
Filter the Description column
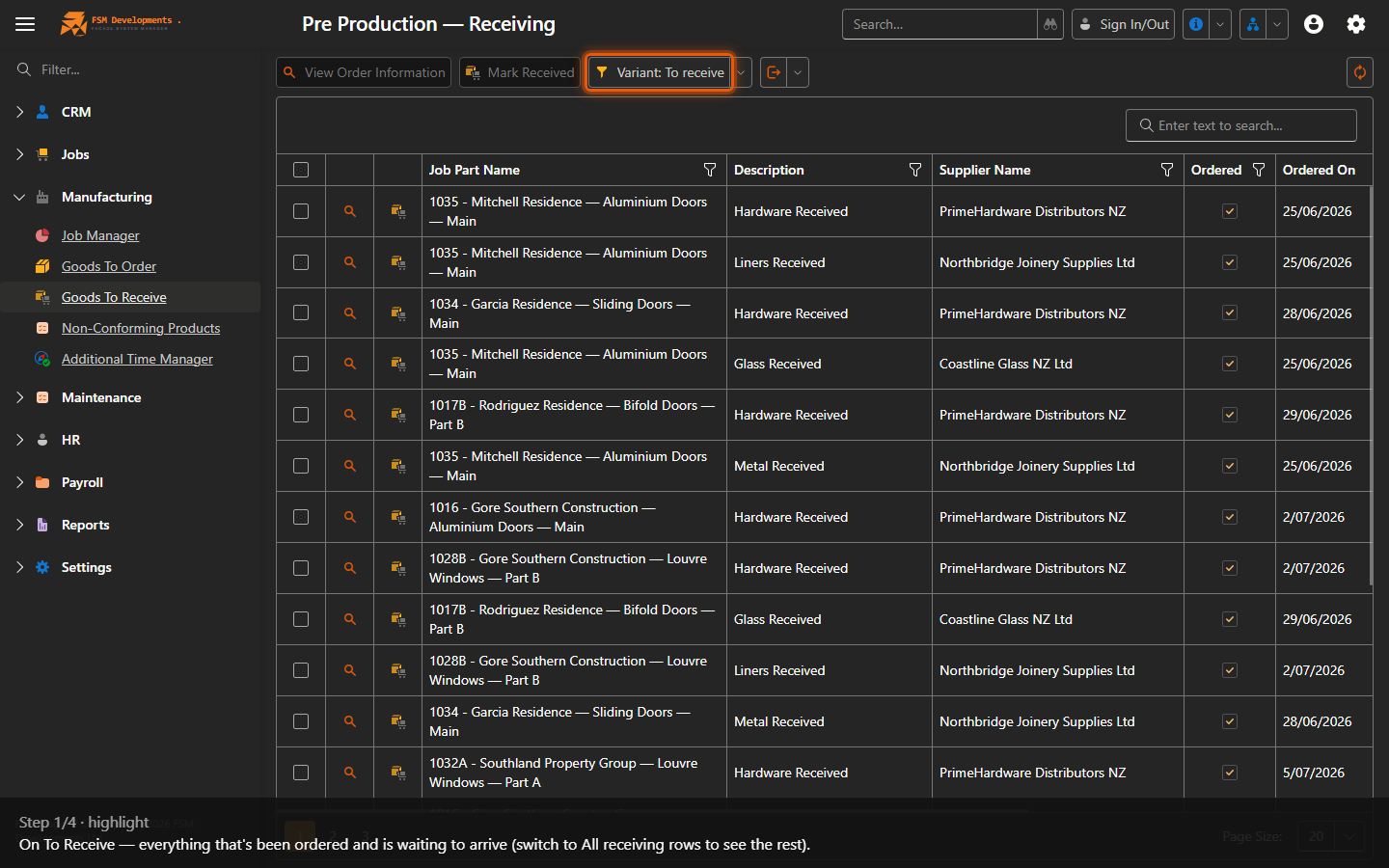(x=915, y=170)
